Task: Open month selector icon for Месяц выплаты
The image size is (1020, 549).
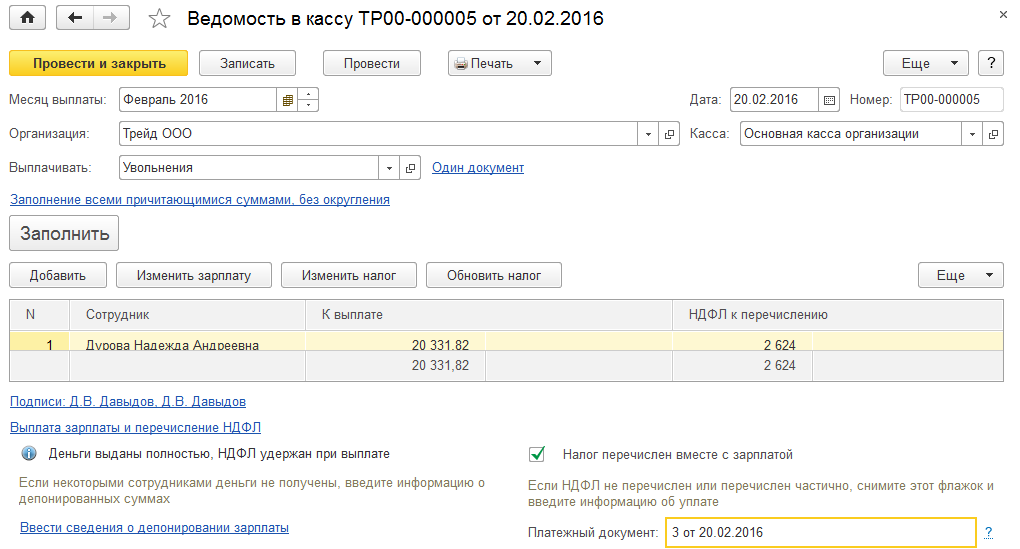Action: 288,100
